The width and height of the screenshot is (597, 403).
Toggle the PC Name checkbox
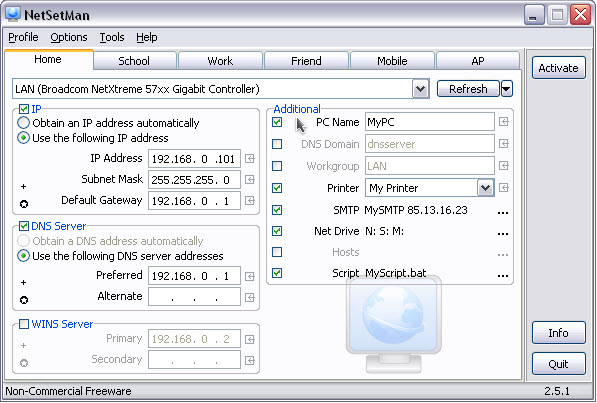tap(277, 122)
